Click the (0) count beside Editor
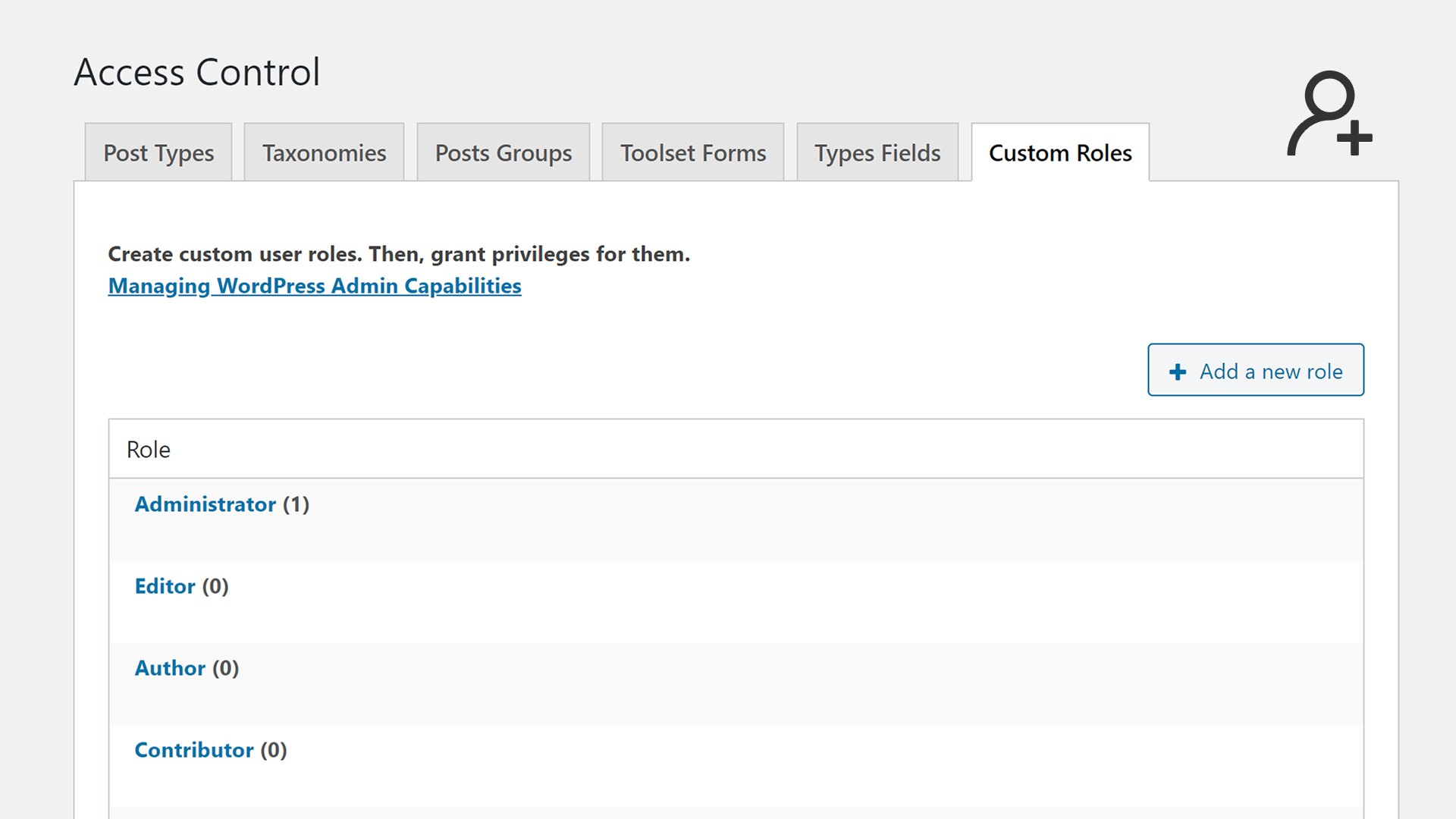The image size is (1456, 819). (215, 586)
